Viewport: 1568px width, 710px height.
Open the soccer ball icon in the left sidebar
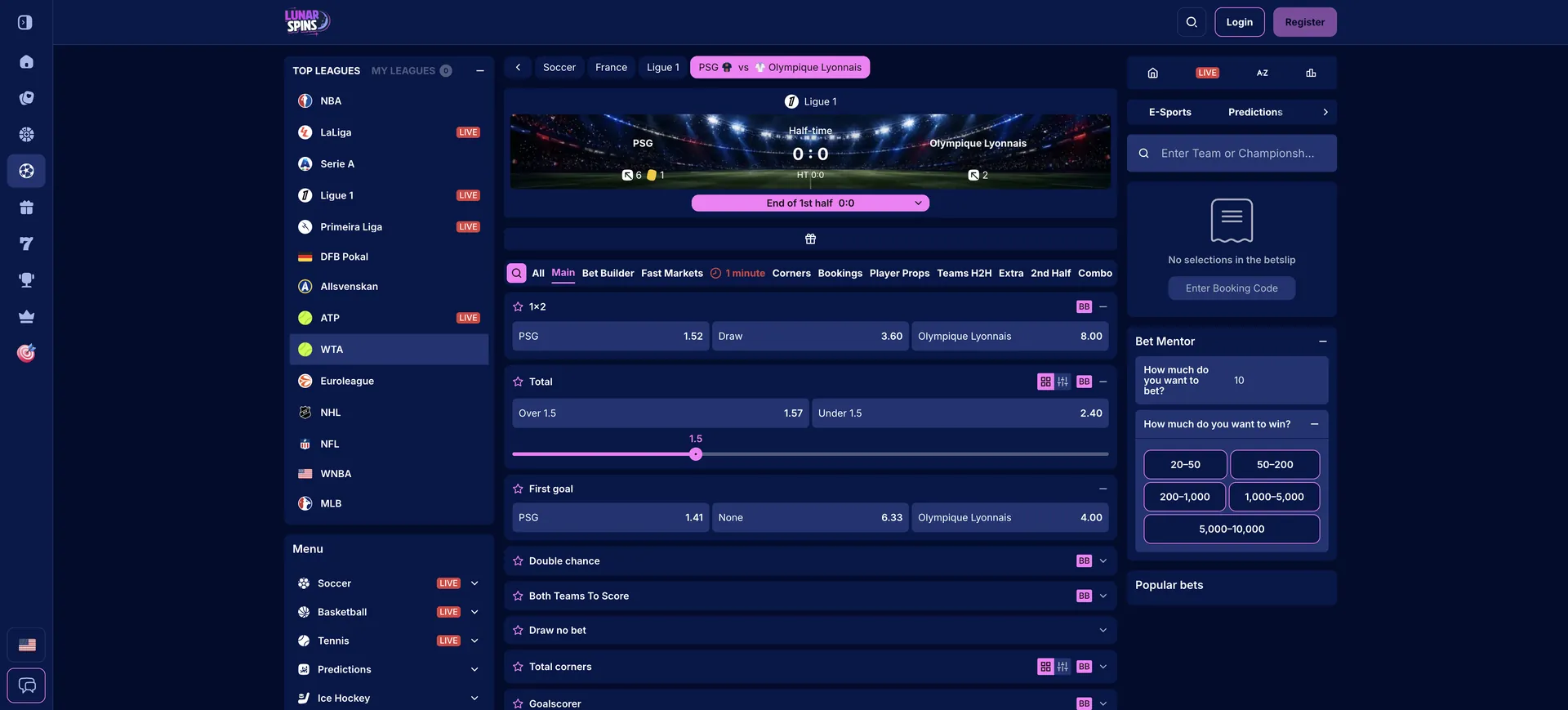click(26, 171)
